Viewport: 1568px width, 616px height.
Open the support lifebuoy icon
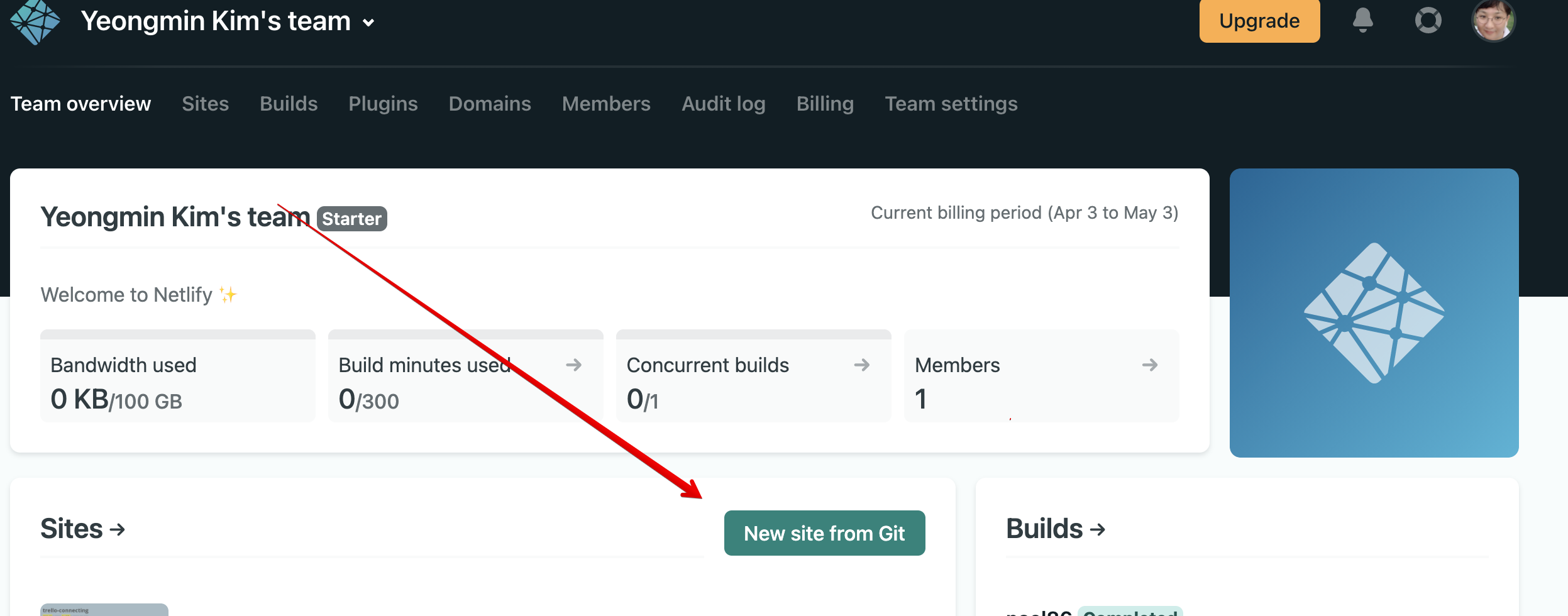point(1428,20)
